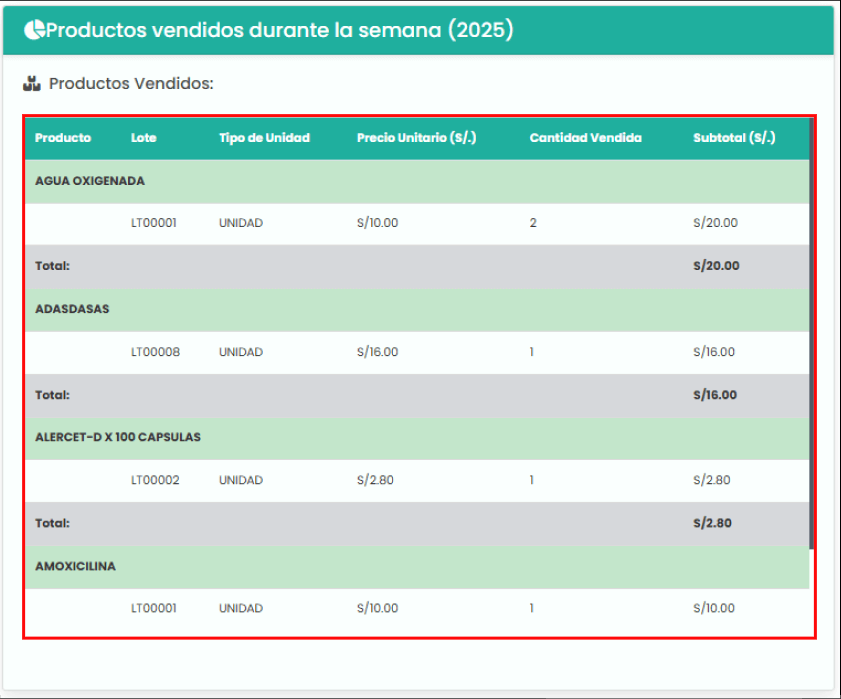841x699 pixels.
Task: Click the Producto column header
Action: [x=63, y=138]
